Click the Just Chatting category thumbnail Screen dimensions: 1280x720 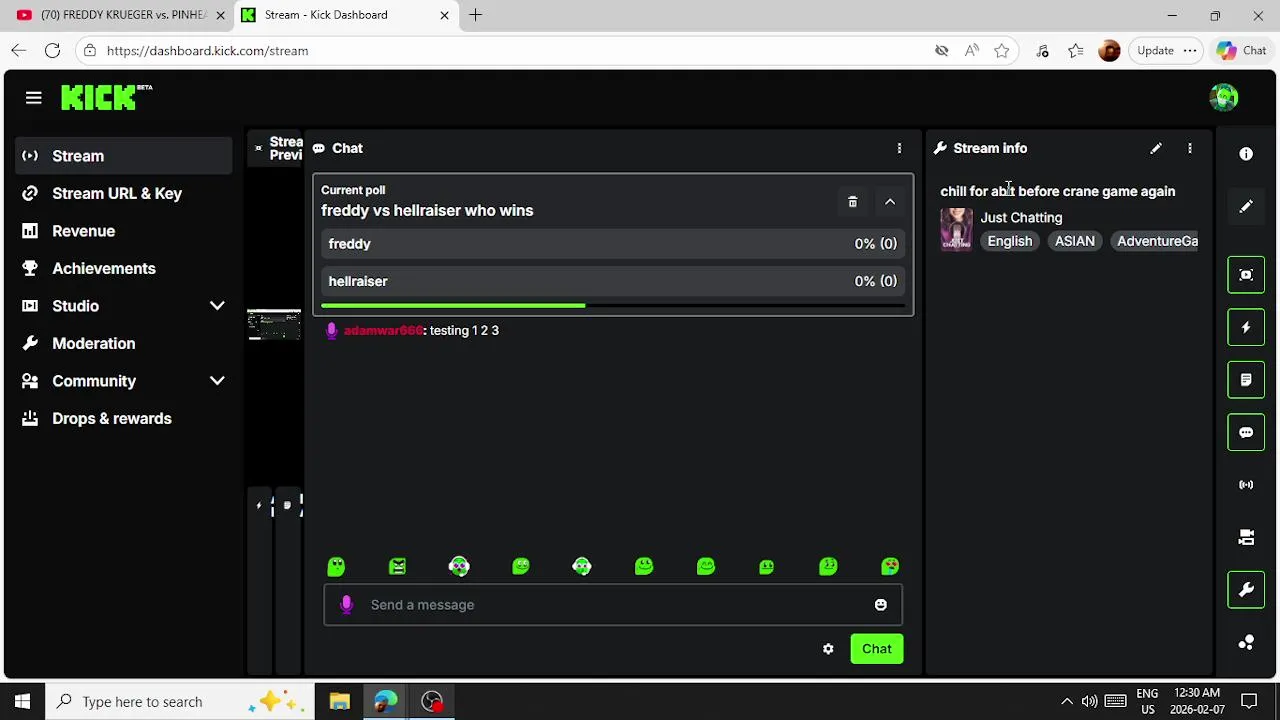(956, 229)
